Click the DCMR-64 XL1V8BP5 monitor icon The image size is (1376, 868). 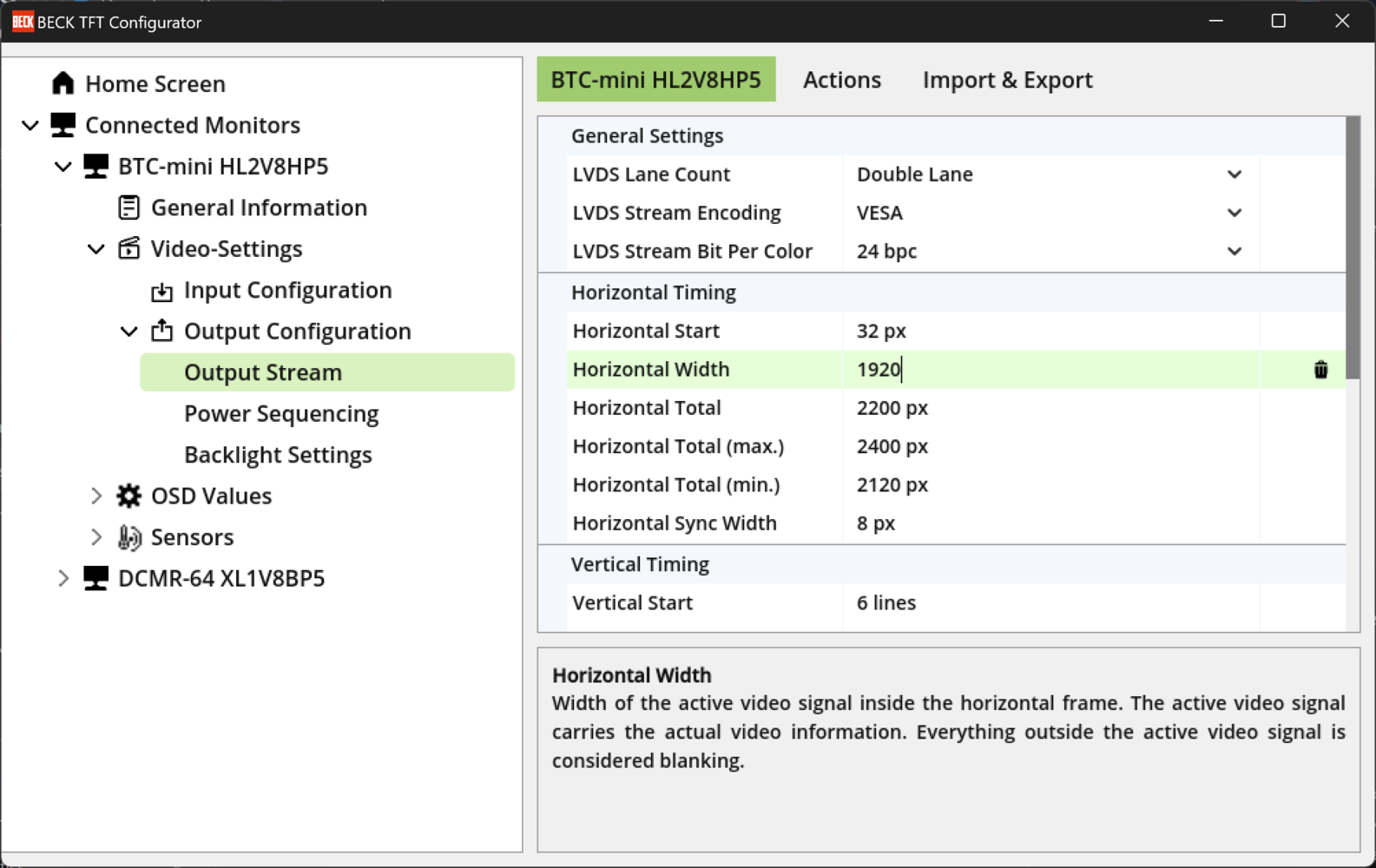click(x=95, y=578)
